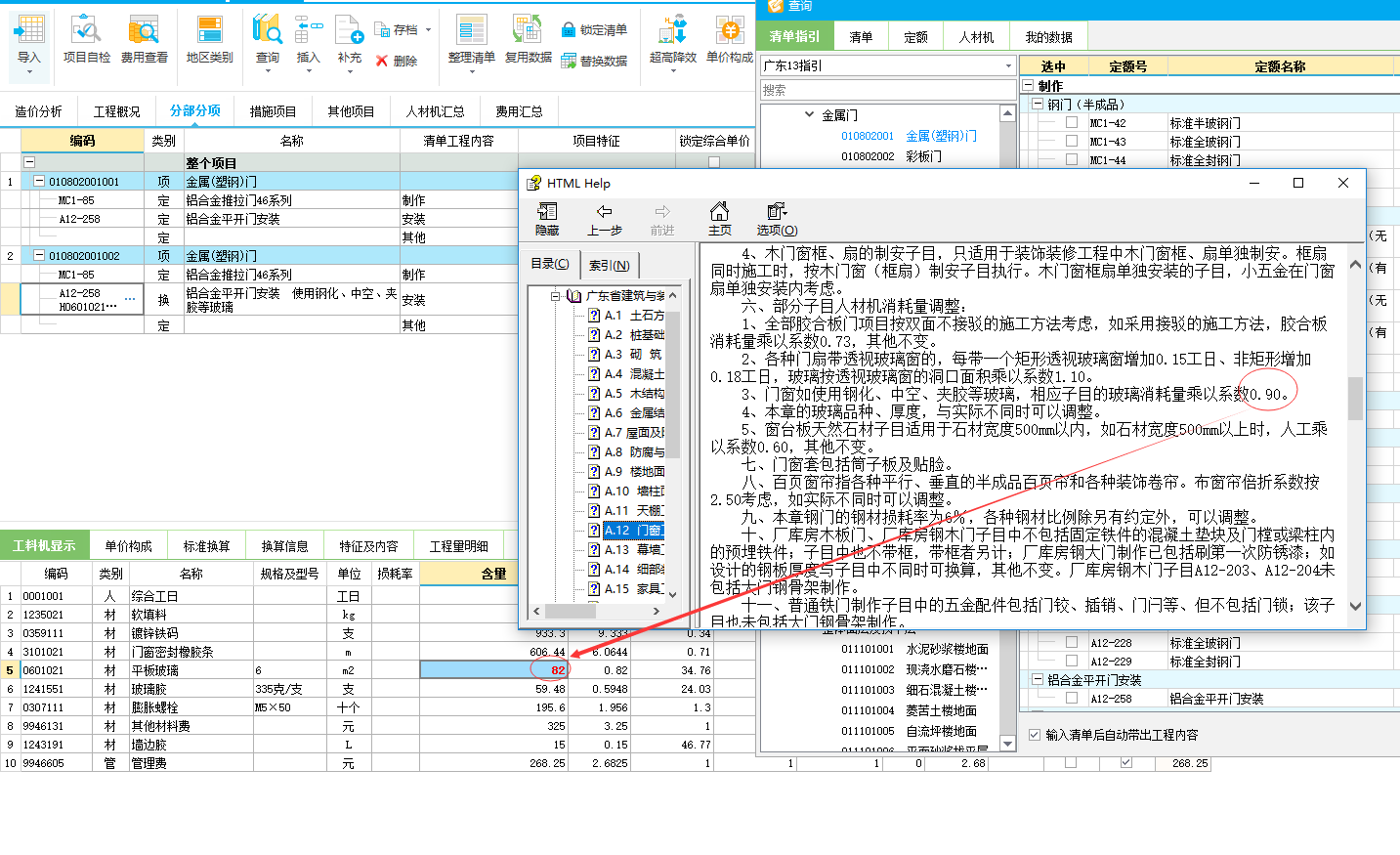
Task: Switch to 工程概况 tab
Action: click(x=117, y=111)
